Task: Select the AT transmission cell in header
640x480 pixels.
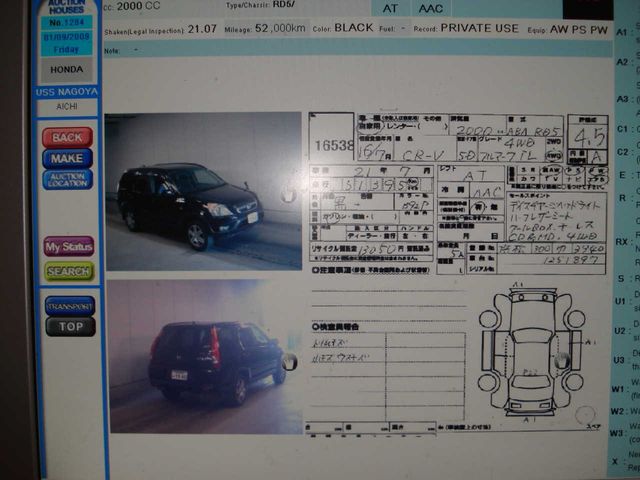Action: click(390, 8)
